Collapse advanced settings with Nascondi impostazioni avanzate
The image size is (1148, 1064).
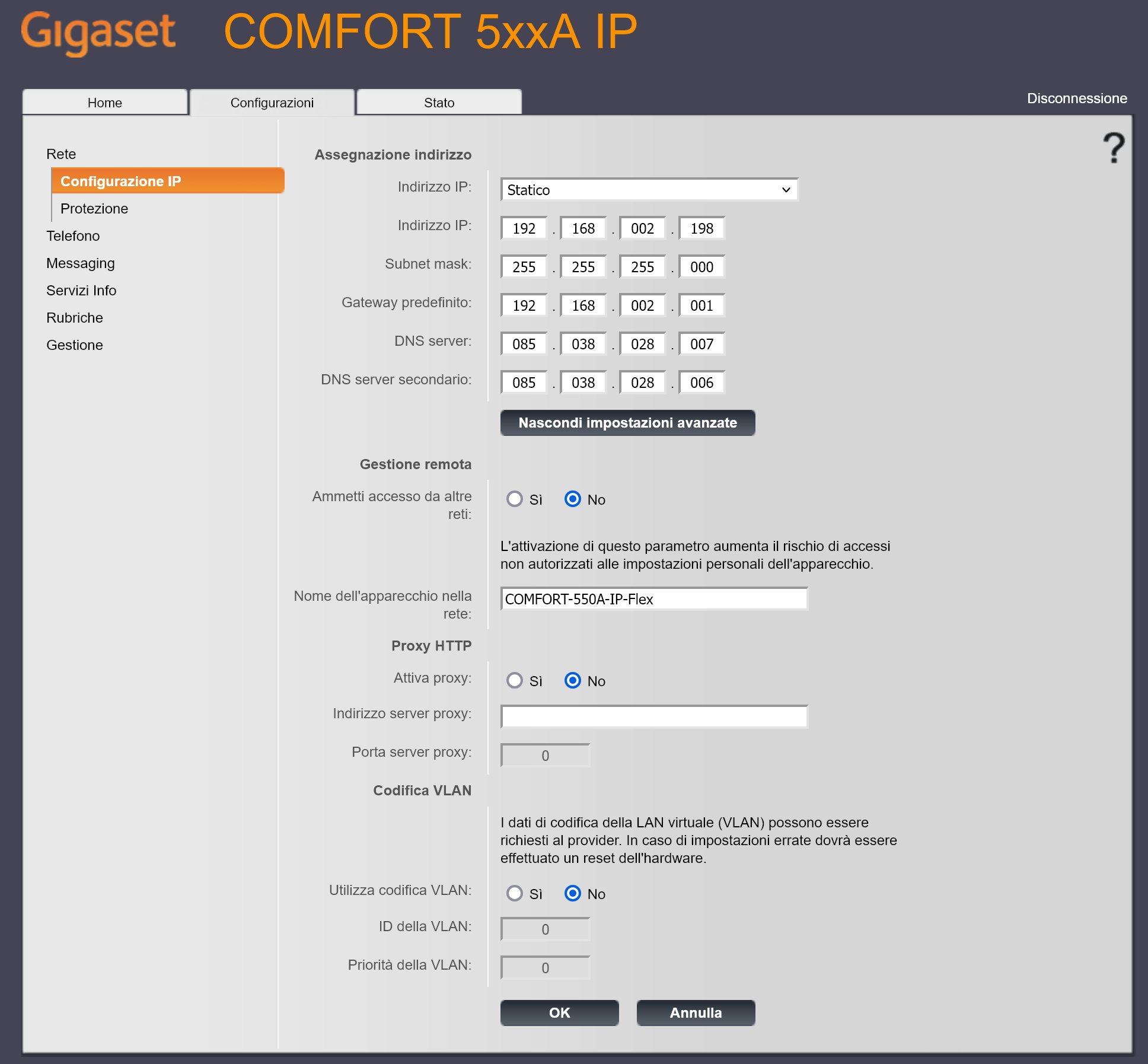[627, 423]
